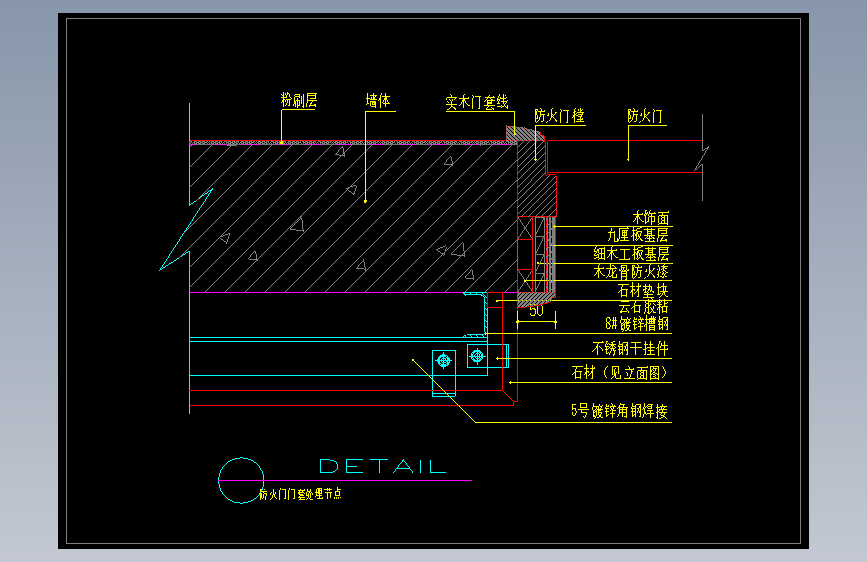Select the 木饰面 callout text
The height and width of the screenshot is (562, 867).
tap(651, 218)
